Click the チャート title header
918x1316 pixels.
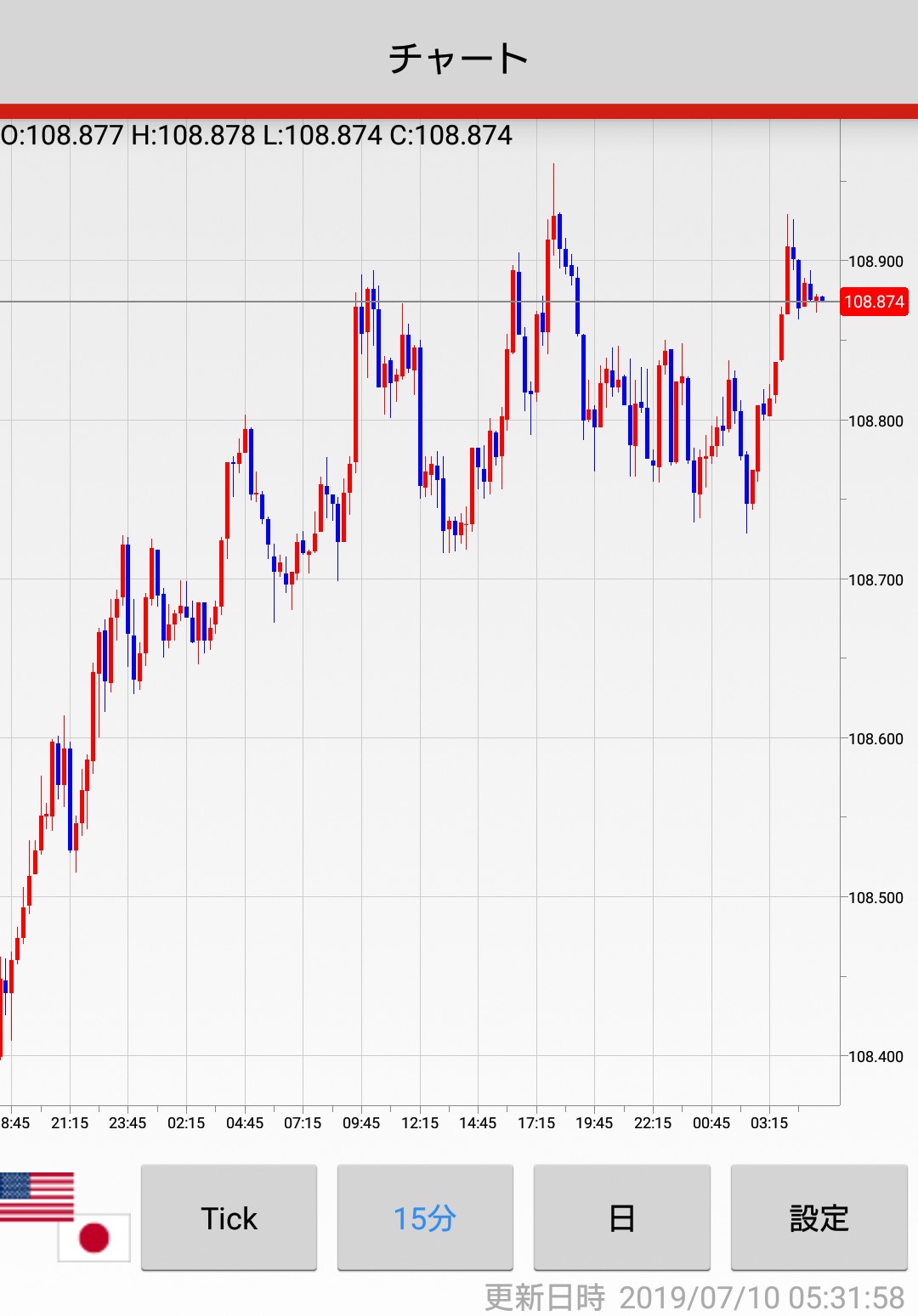[459, 58]
